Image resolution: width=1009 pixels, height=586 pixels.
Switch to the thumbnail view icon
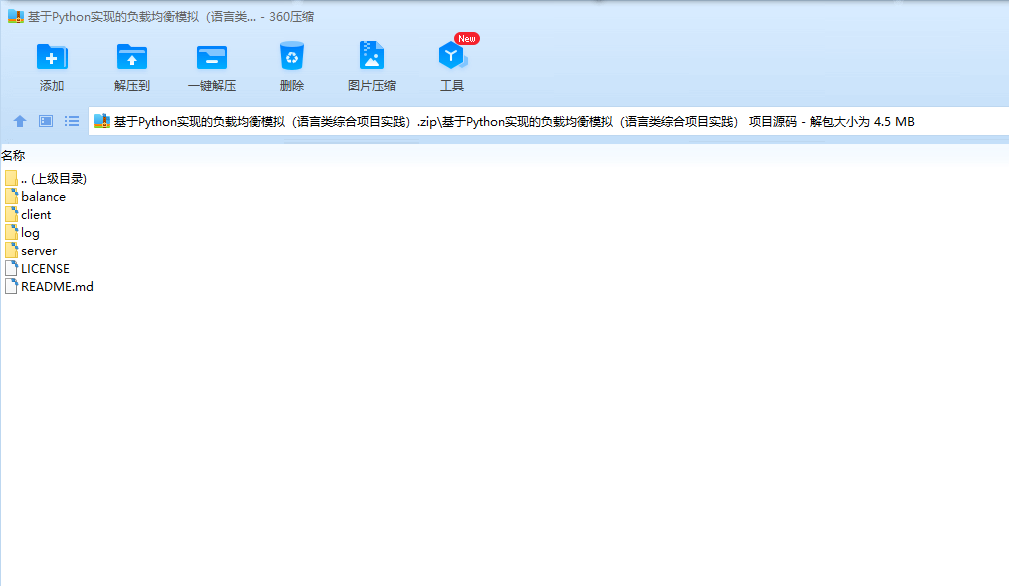(46, 121)
